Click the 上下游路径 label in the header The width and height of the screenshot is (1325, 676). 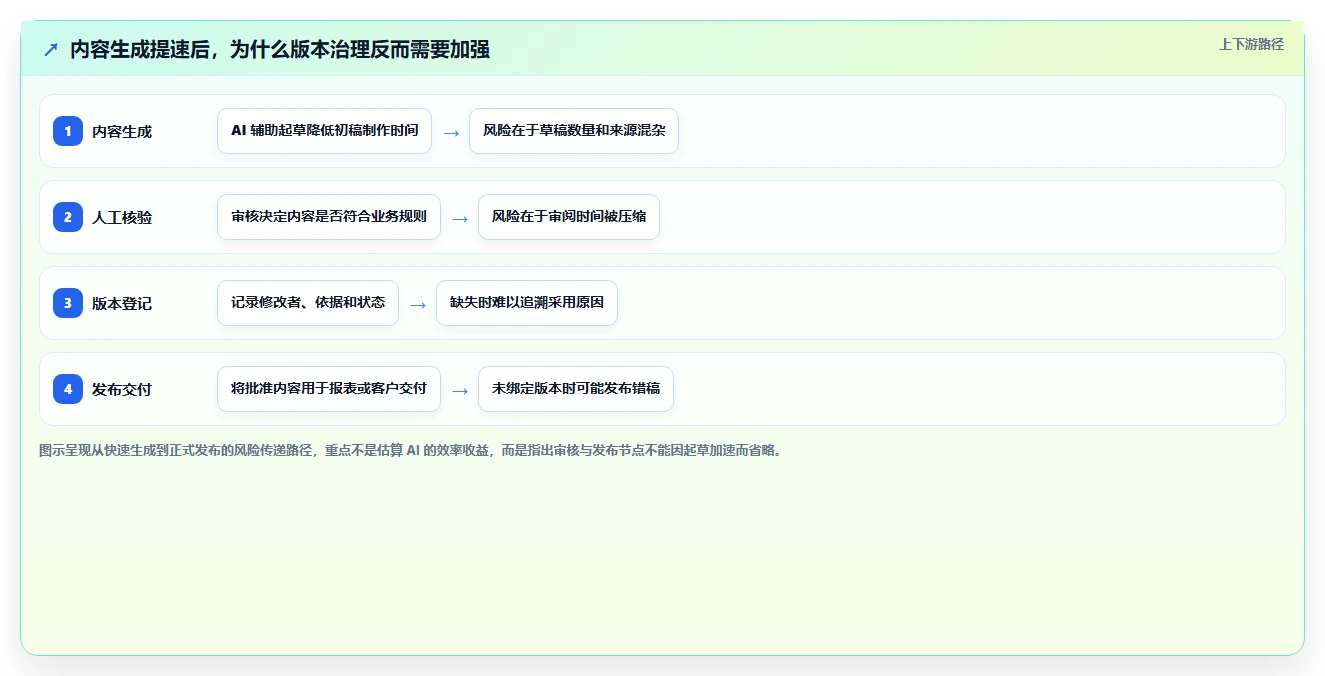pyautogui.click(x=1251, y=44)
